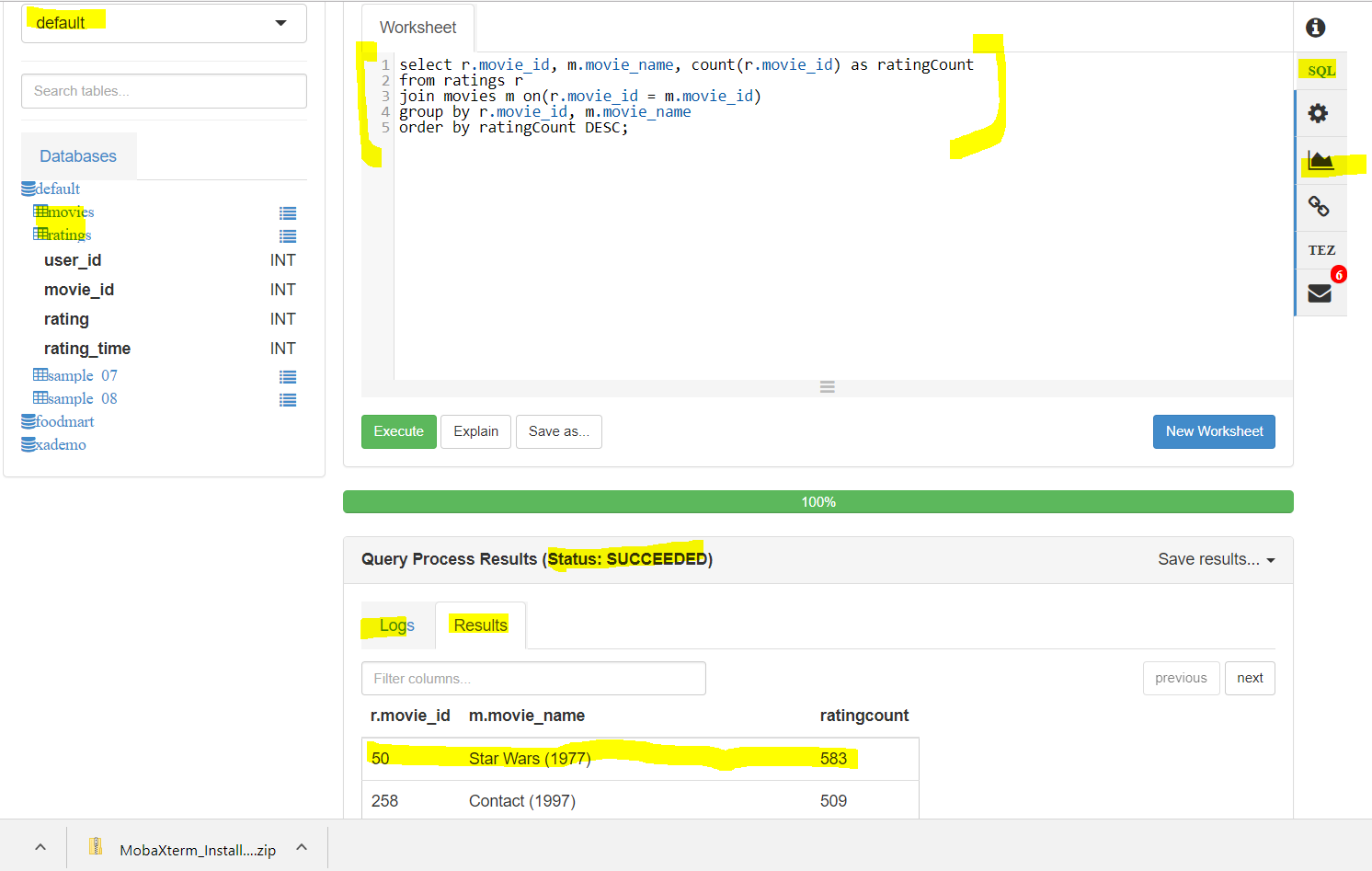Click table icon beside sample_08
The height and width of the screenshot is (871, 1372).
[40, 397]
